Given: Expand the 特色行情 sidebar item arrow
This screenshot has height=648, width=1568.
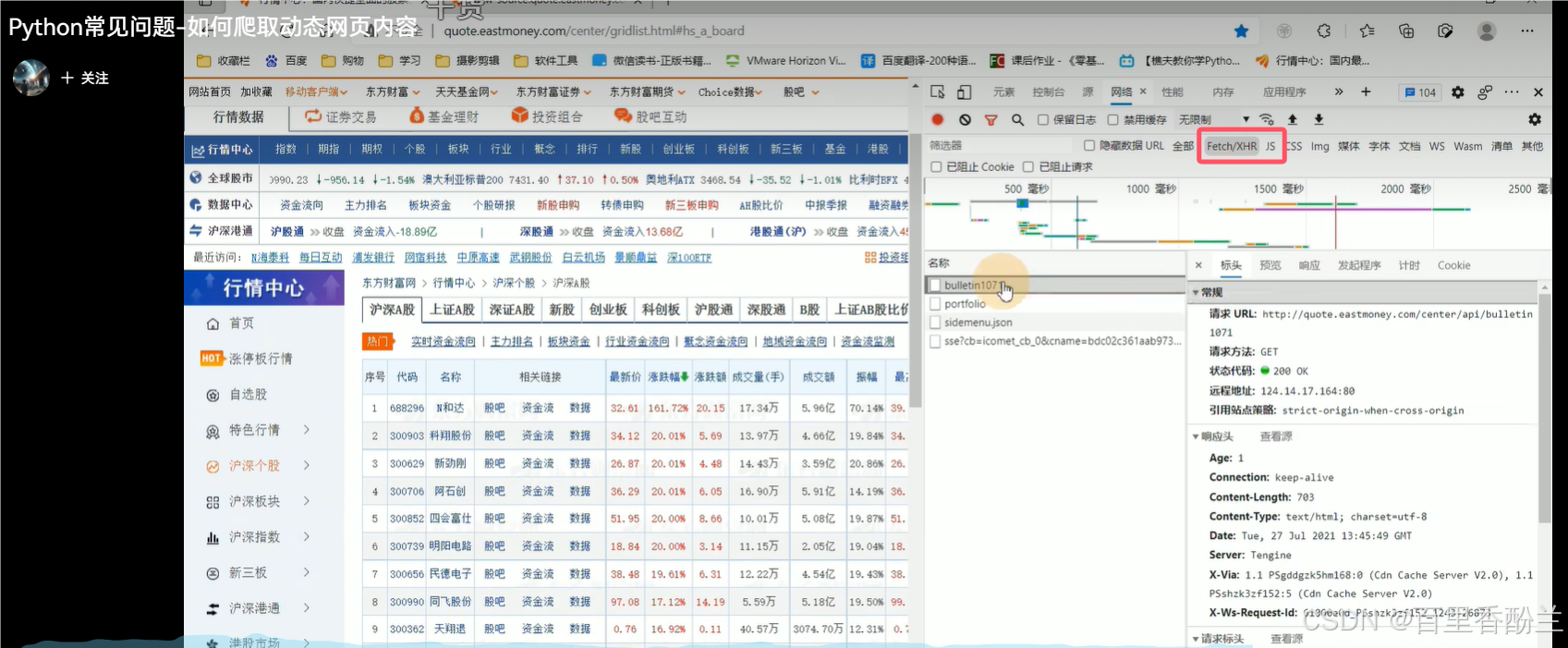Looking at the screenshot, I should [x=307, y=430].
